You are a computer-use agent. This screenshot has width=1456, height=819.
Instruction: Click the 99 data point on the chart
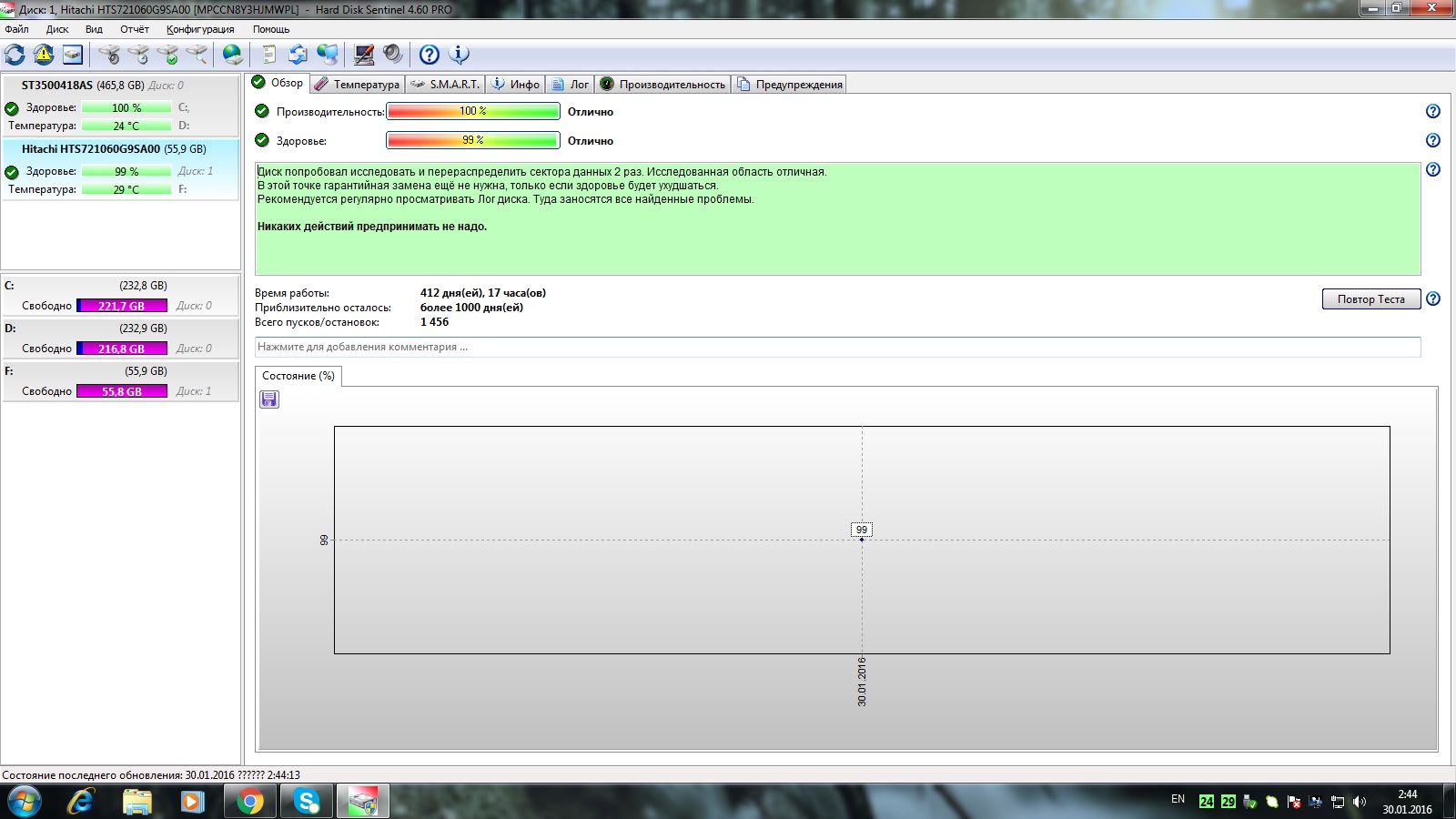[862, 539]
